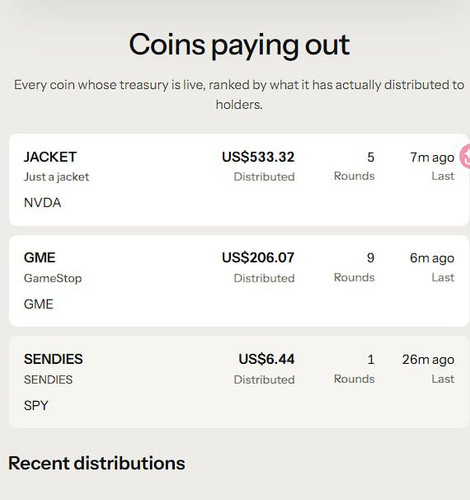
Task: Open the SENDIES coin card
Action: tap(239, 382)
